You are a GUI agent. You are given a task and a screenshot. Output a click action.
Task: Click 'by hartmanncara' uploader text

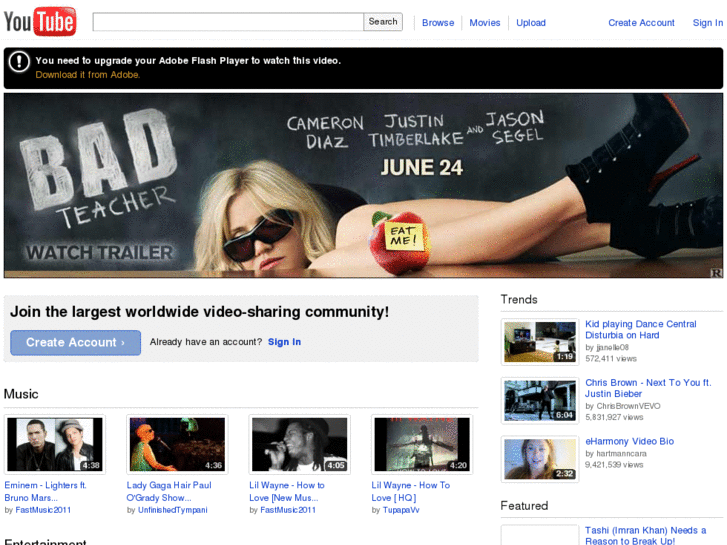click(x=616, y=454)
